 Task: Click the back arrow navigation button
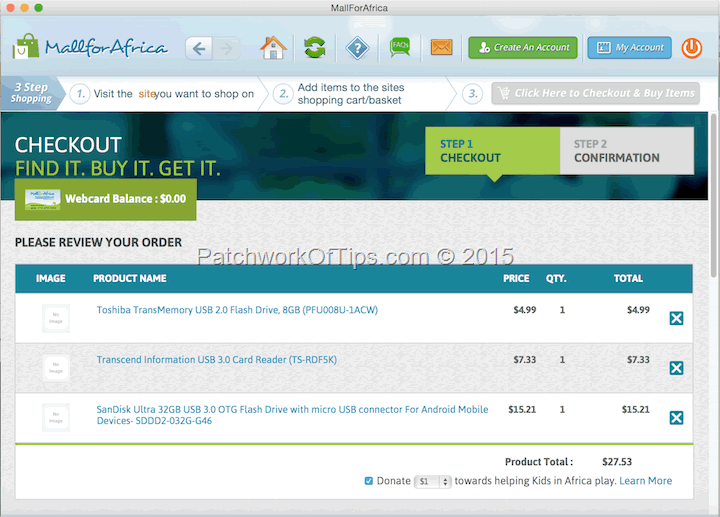pyautogui.click(x=199, y=48)
